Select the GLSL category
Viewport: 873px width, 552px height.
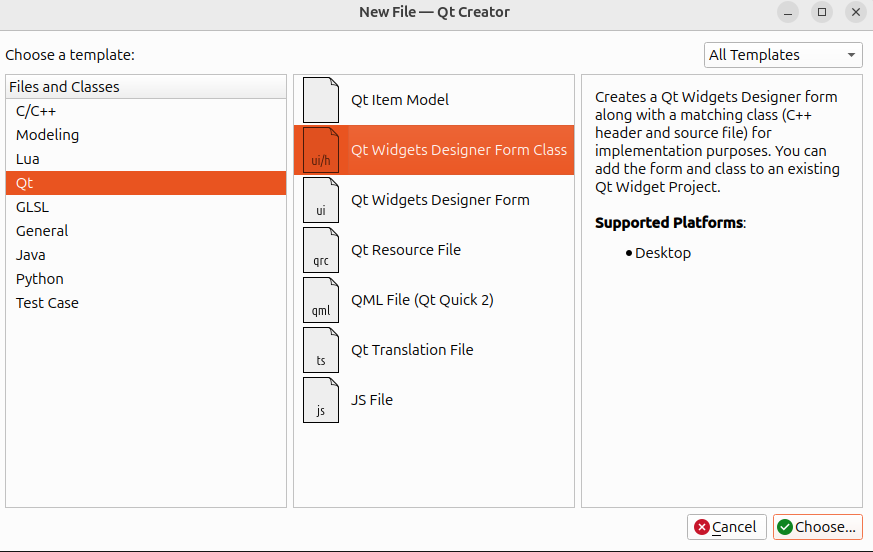pyautogui.click(x=146, y=207)
